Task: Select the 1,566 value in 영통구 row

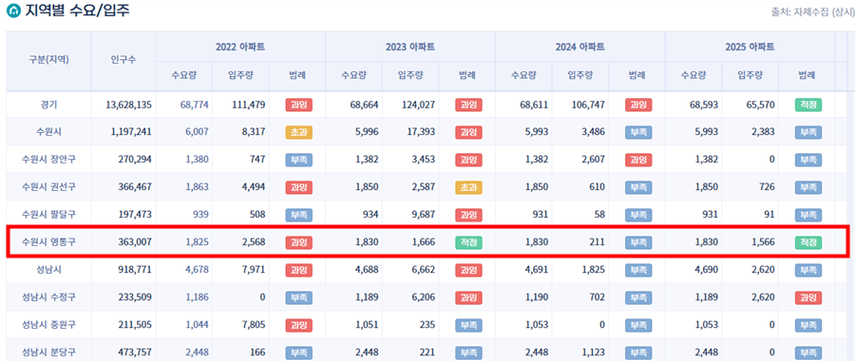Action: click(x=764, y=242)
